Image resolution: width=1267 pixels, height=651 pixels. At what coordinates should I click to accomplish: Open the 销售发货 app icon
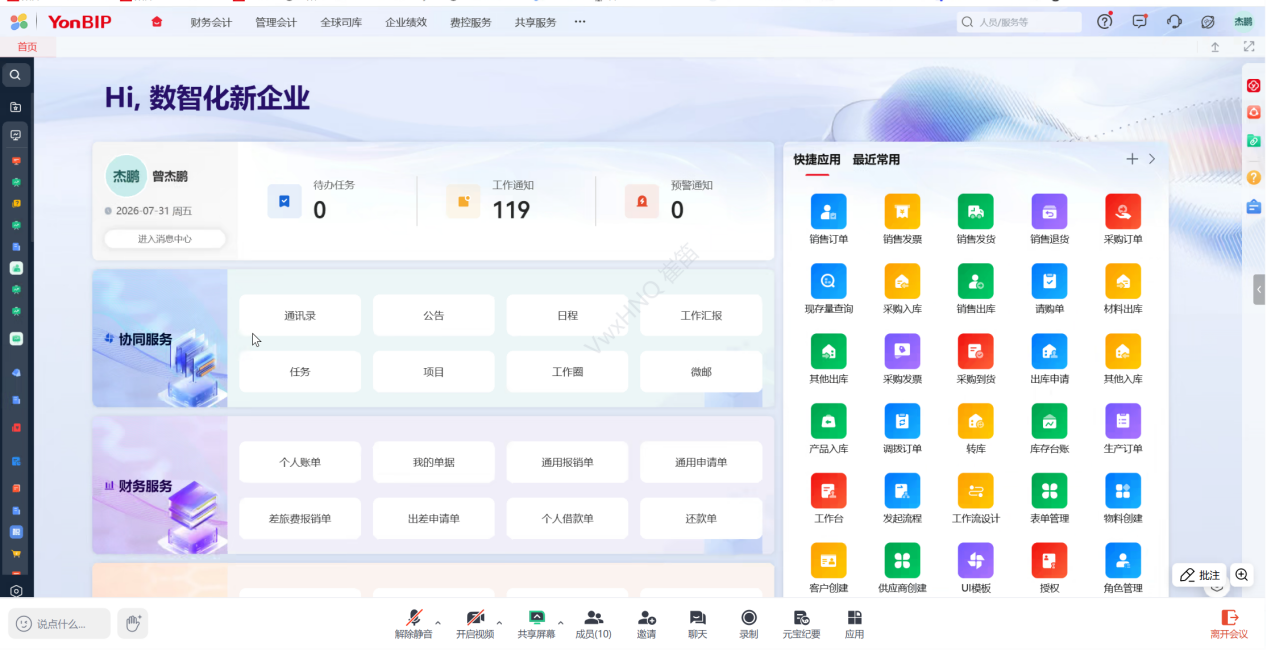pyautogui.click(x=976, y=212)
